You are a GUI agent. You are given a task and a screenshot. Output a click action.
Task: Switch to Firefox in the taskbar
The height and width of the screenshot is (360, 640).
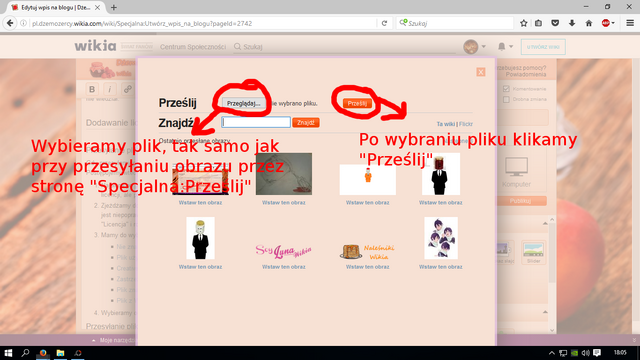pyautogui.click(x=43, y=353)
